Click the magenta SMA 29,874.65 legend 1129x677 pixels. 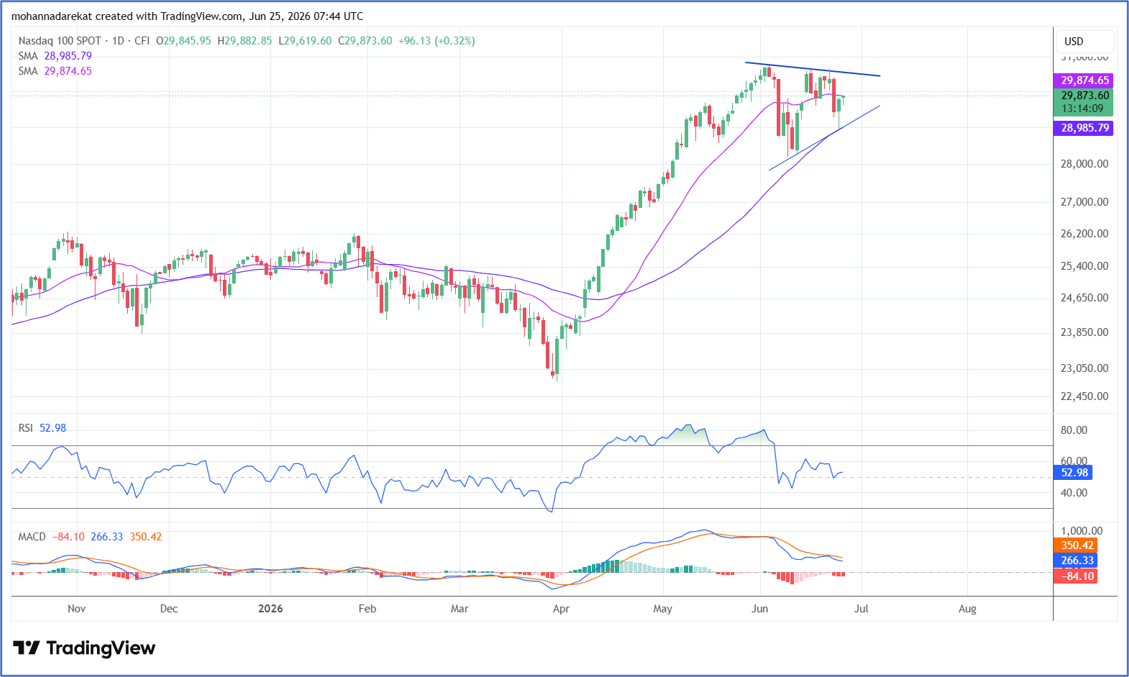pos(55,71)
